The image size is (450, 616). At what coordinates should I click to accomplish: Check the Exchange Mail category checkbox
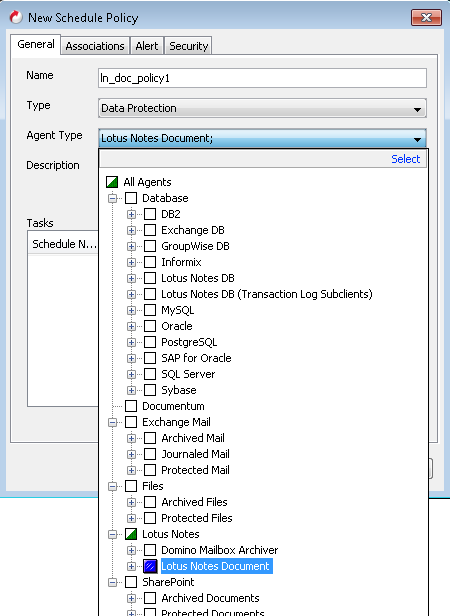pos(131,422)
